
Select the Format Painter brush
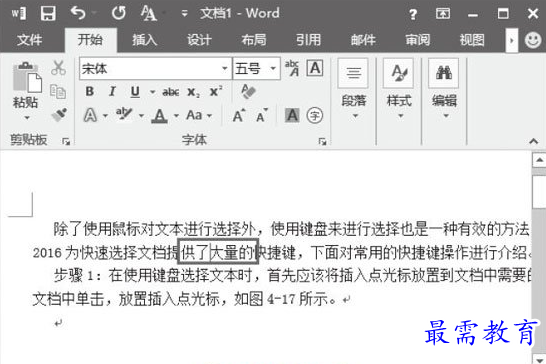(59, 115)
